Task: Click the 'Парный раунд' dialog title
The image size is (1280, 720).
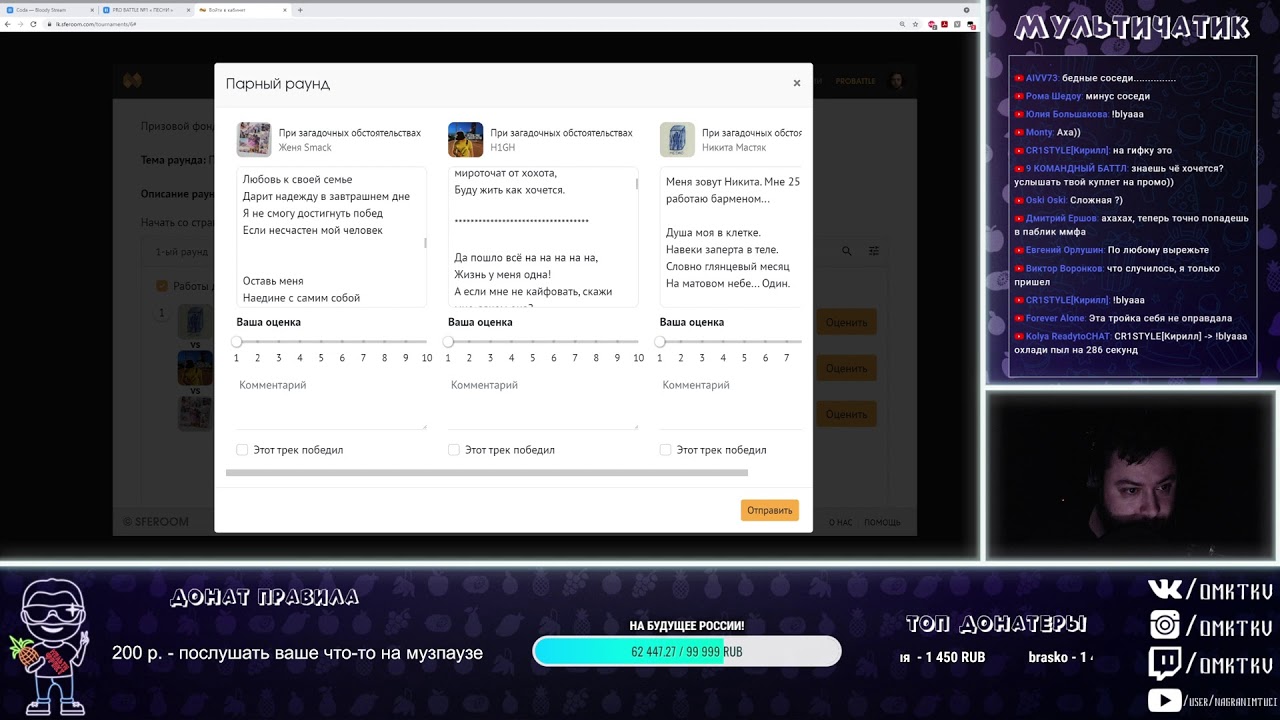Action: pyautogui.click(x=278, y=84)
